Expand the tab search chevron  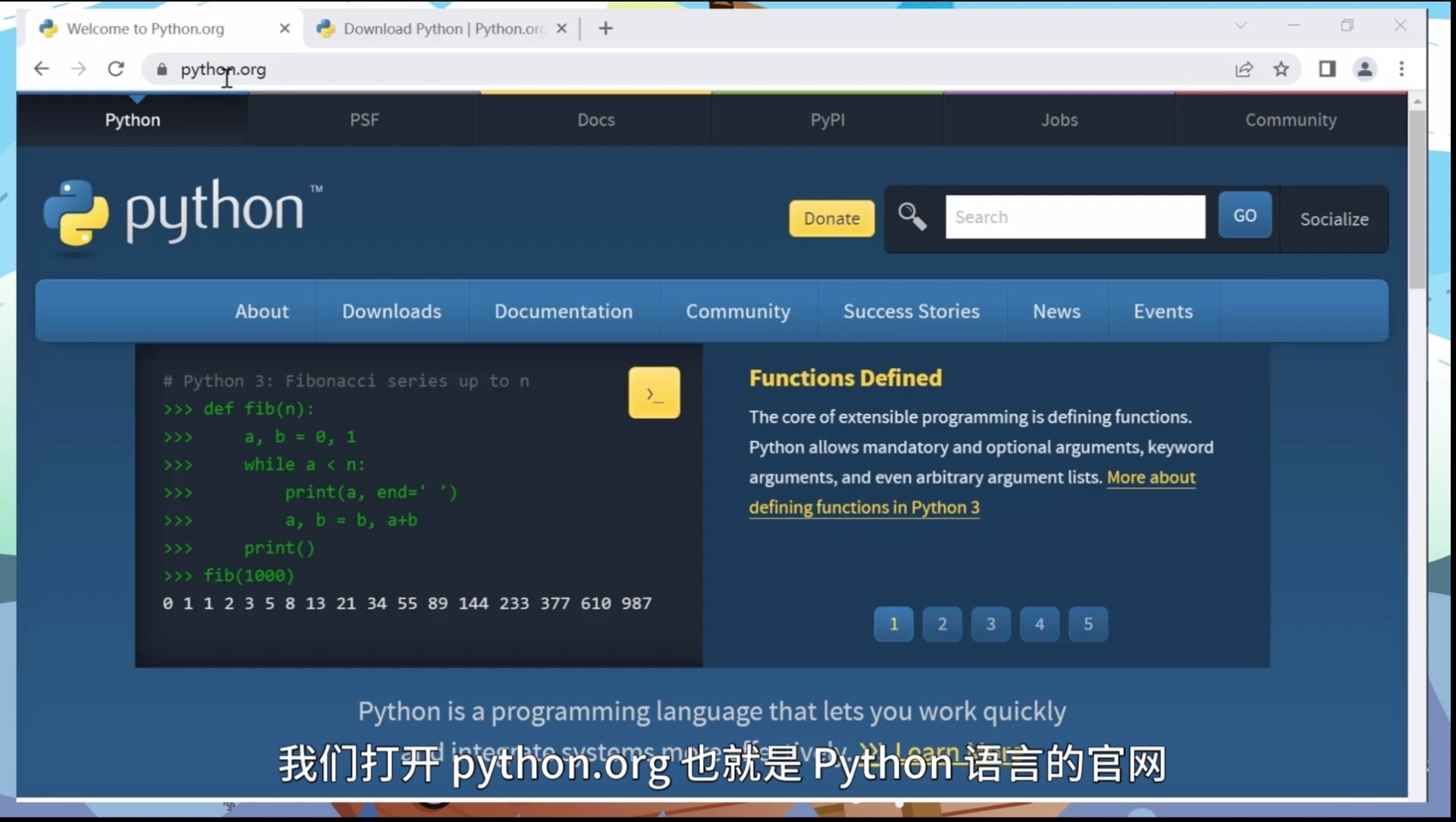click(x=1240, y=26)
